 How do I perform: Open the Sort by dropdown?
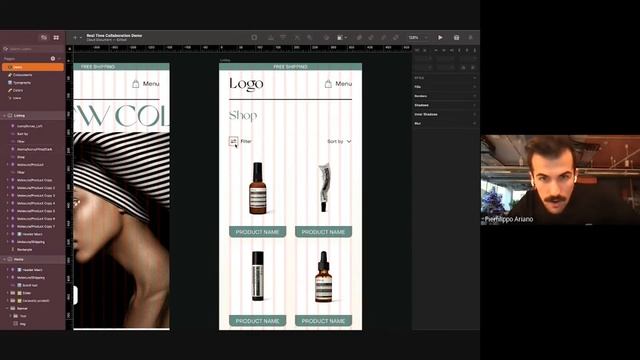point(339,141)
